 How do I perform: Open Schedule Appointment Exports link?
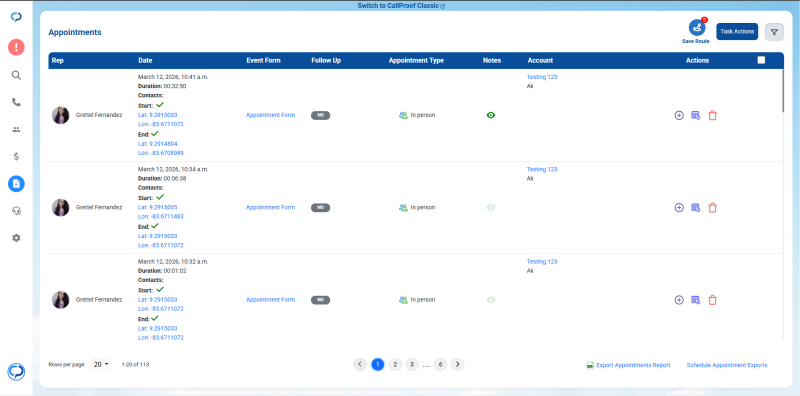pyautogui.click(x=727, y=365)
